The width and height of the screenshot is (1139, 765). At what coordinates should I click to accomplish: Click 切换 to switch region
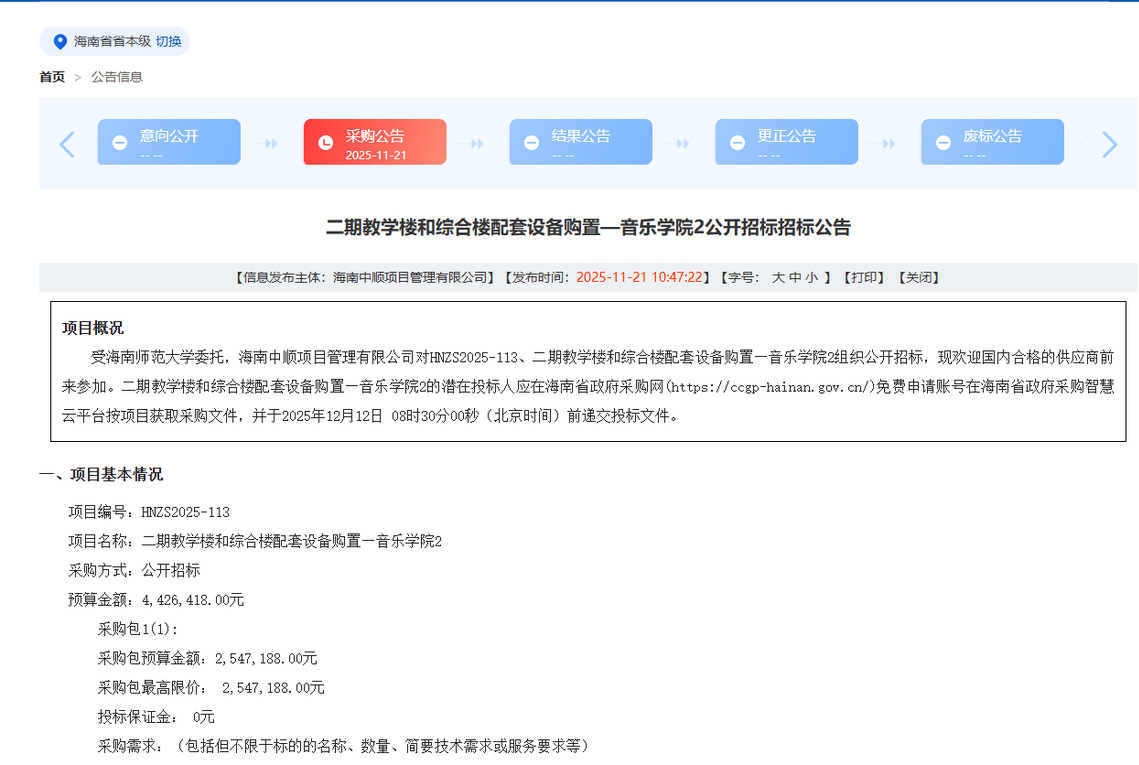[x=169, y=42]
